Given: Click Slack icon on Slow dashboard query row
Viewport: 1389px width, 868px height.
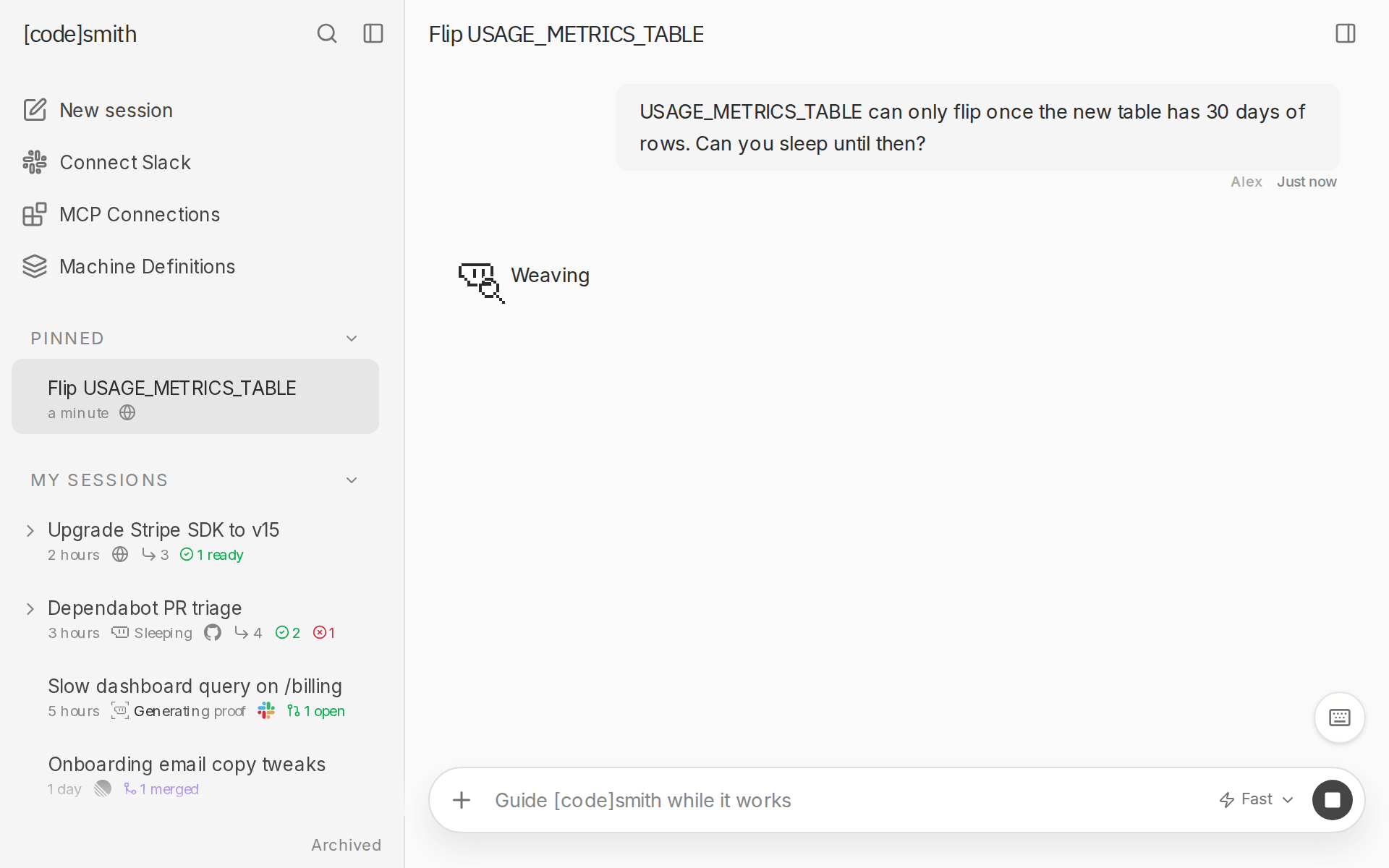Looking at the screenshot, I should click(x=266, y=710).
